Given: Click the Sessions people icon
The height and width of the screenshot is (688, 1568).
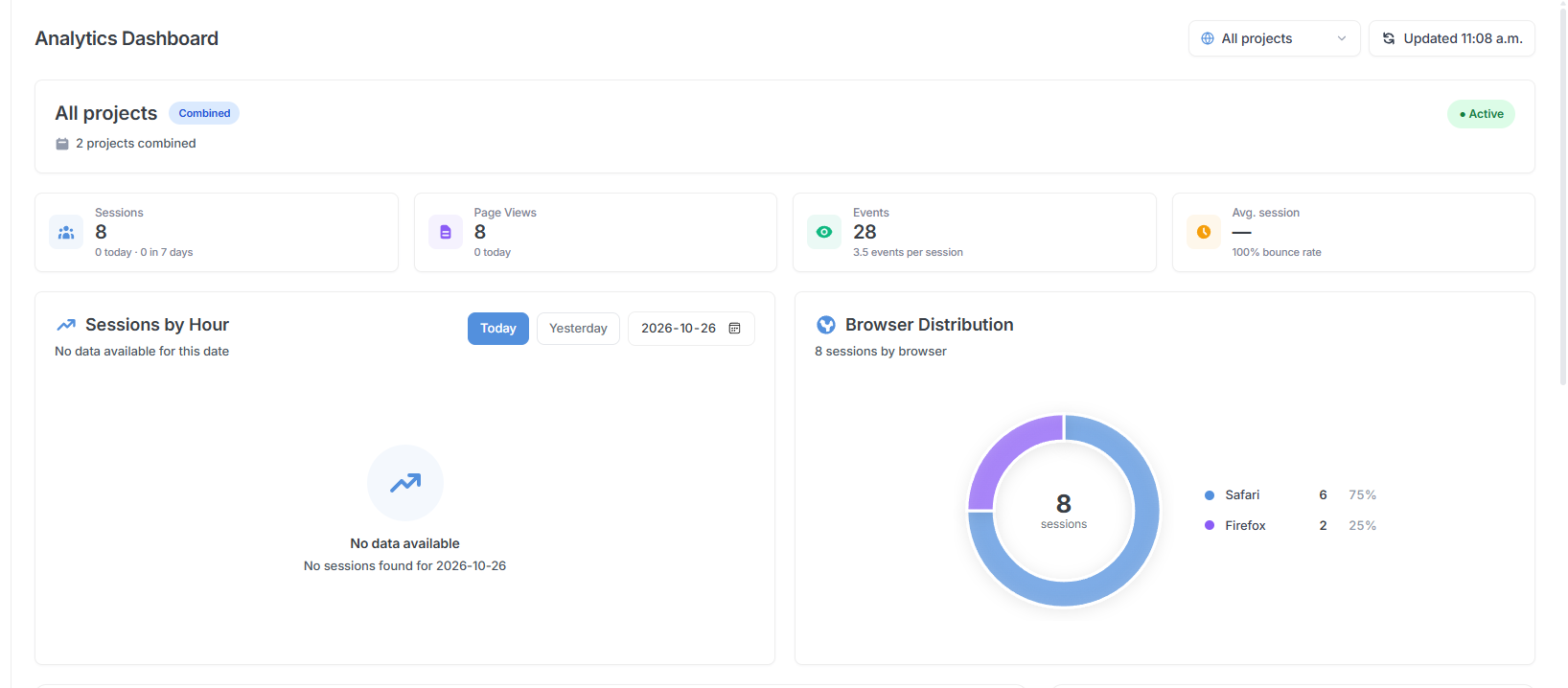Looking at the screenshot, I should click(x=66, y=232).
